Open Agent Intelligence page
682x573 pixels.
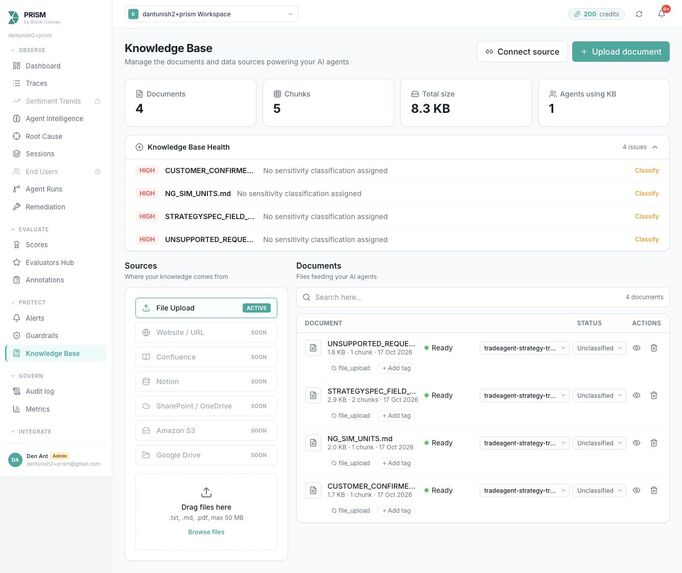(x=54, y=118)
